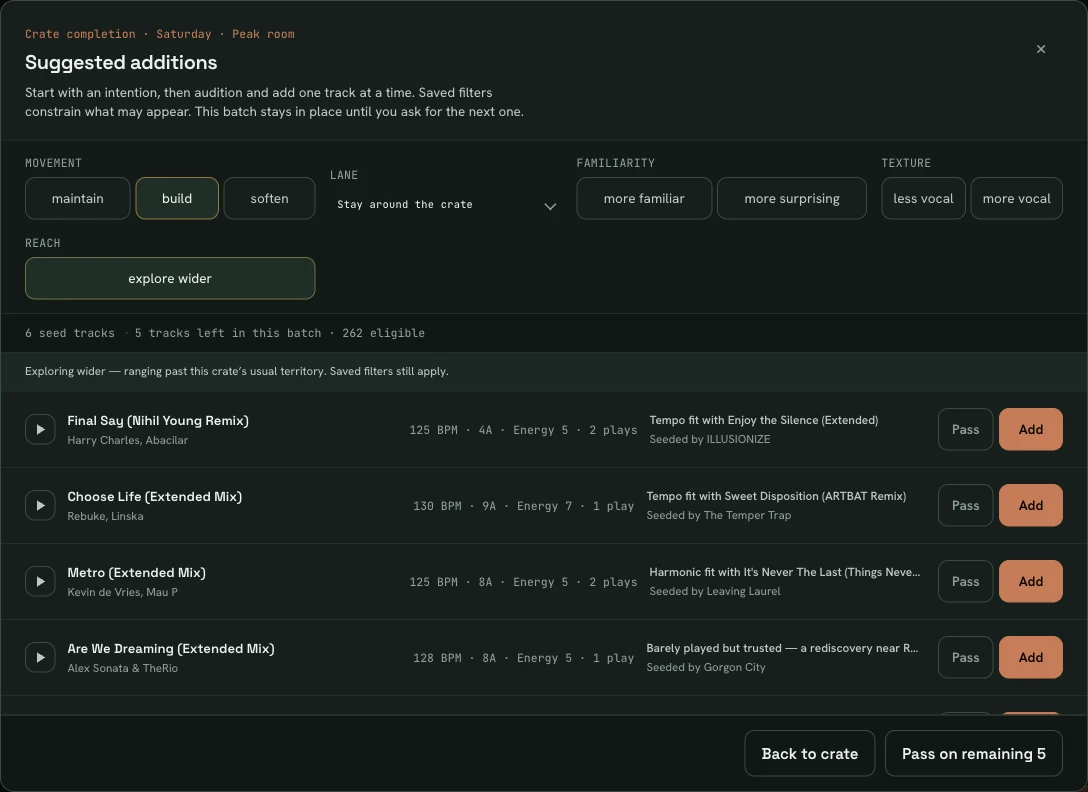Play preview of Choose Life (Extended Mix)

(x=40, y=505)
